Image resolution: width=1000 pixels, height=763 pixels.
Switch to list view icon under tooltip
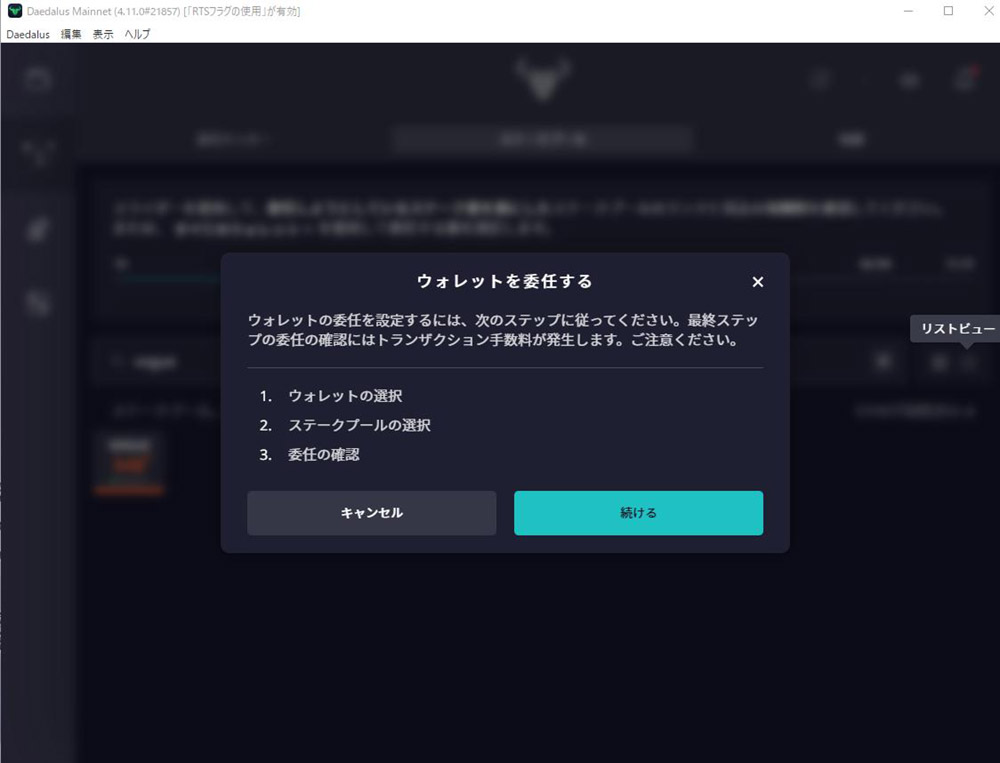[x=968, y=363]
